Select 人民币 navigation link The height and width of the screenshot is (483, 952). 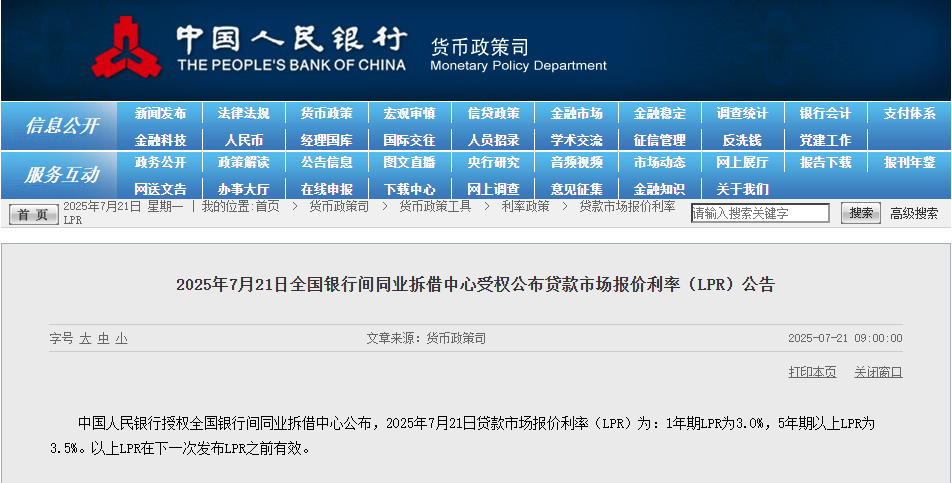point(243,140)
